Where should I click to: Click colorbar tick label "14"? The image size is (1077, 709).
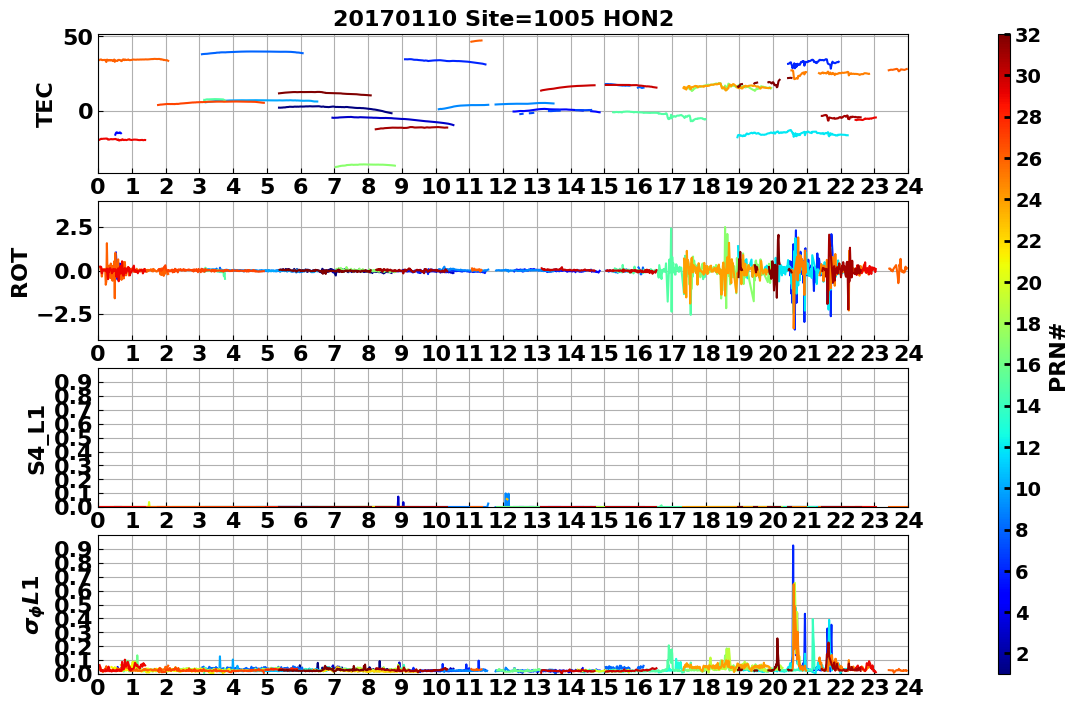click(x=1029, y=406)
